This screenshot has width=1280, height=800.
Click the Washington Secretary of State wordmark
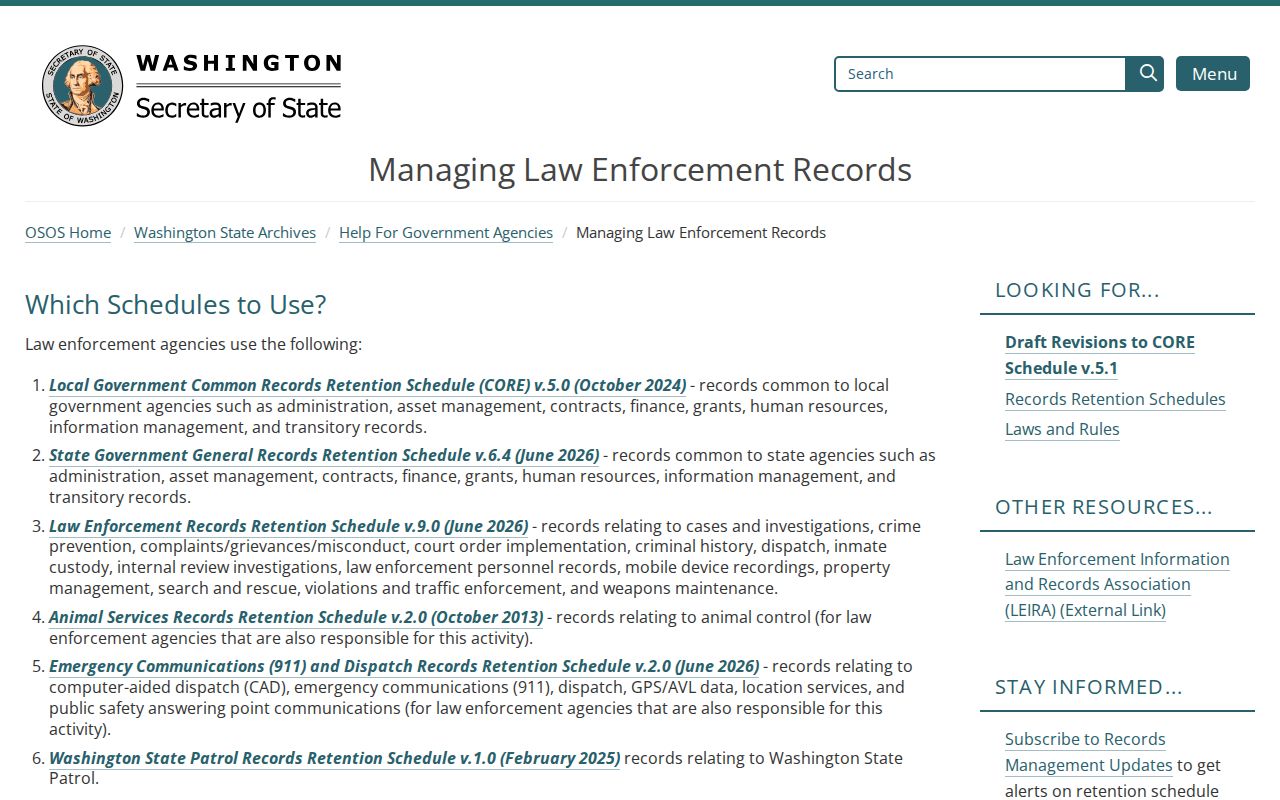pyautogui.click(x=238, y=87)
